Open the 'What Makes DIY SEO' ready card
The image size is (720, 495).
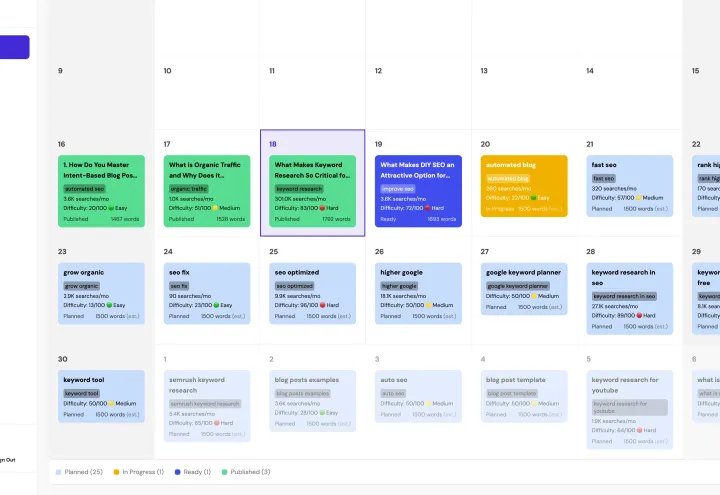pyautogui.click(x=418, y=191)
